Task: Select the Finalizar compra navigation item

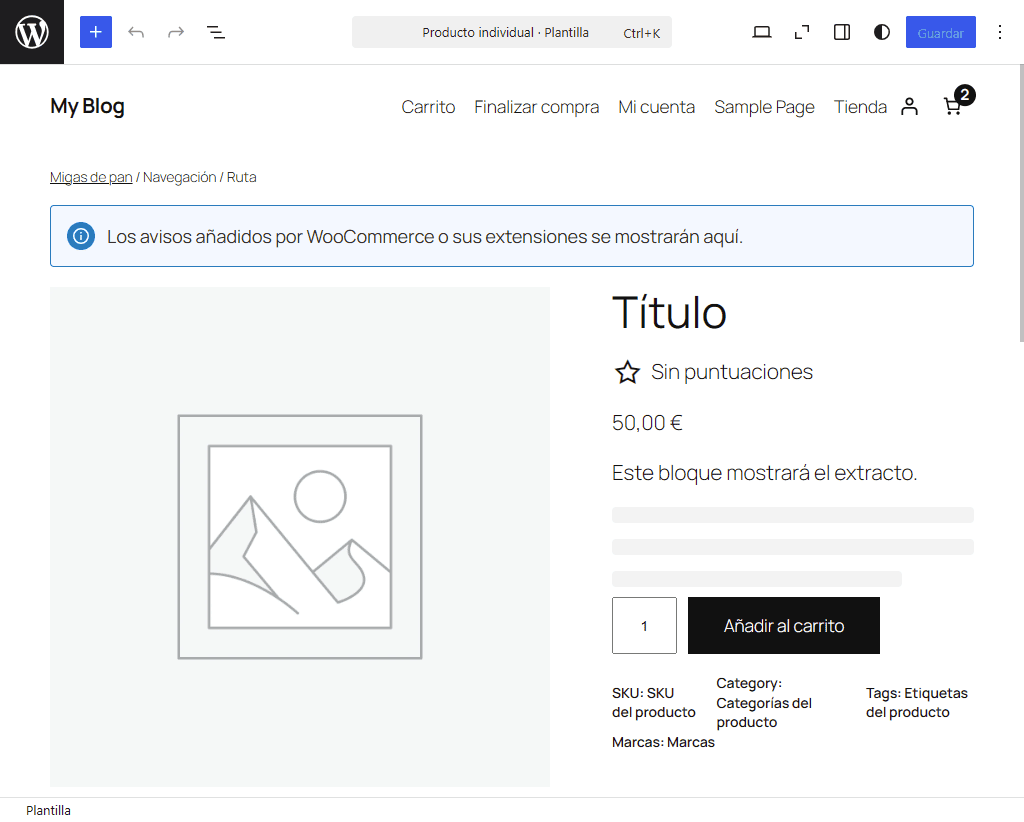Action: [x=537, y=107]
